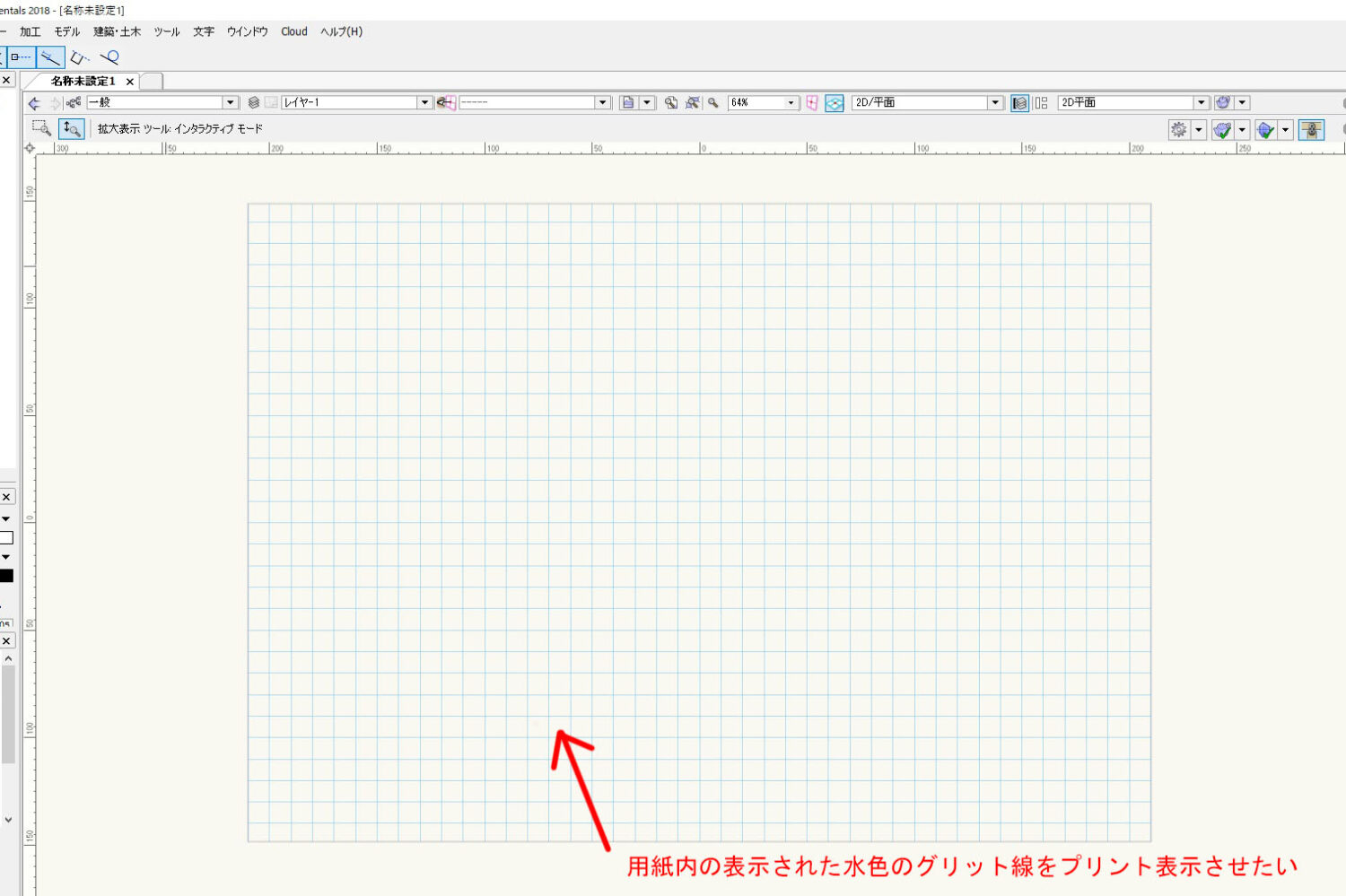Toggle the smart-edge constraint tool icon

pos(80,57)
